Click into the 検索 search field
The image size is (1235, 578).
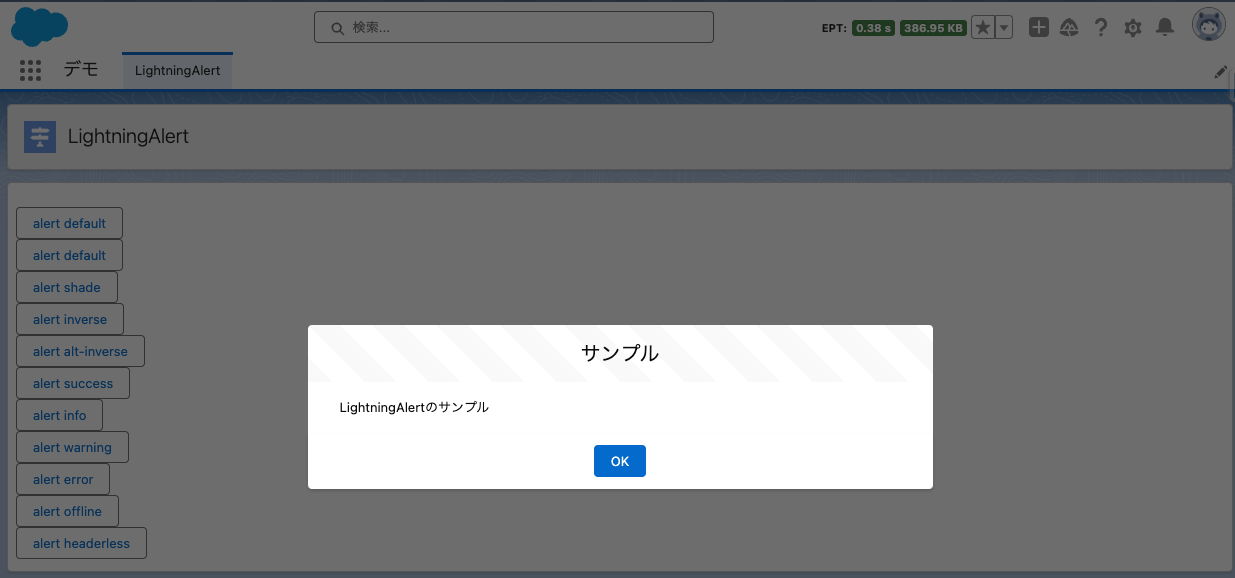513,27
